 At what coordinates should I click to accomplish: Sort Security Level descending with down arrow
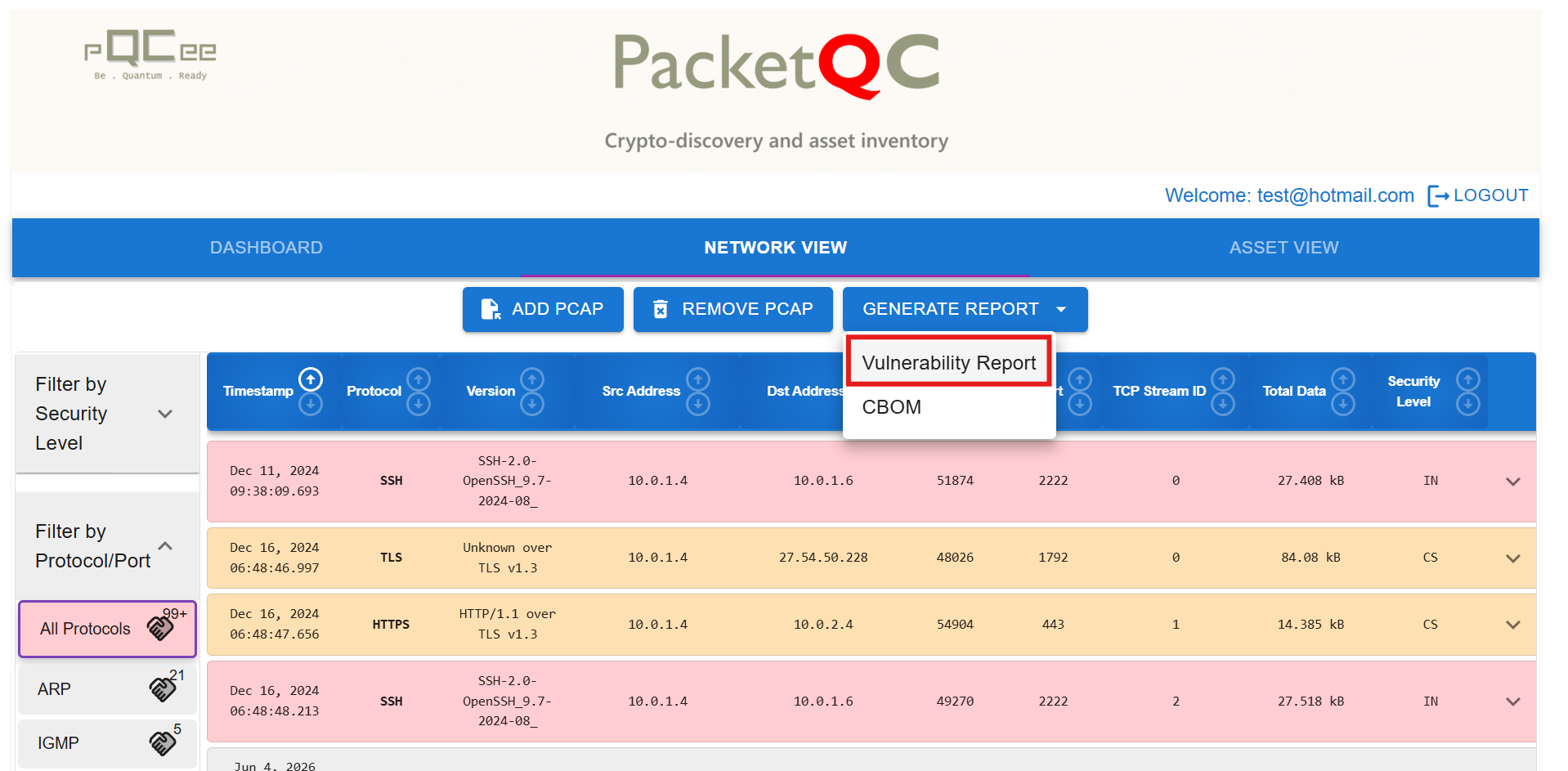pyautogui.click(x=1468, y=404)
